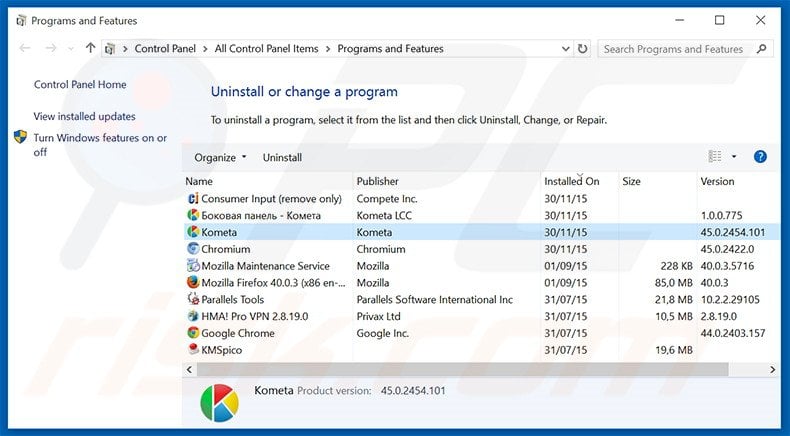Click the Mozilla Maintenance Service icon
Image resolution: width=790 pixels, height=436 pixels.
point(193,266)
